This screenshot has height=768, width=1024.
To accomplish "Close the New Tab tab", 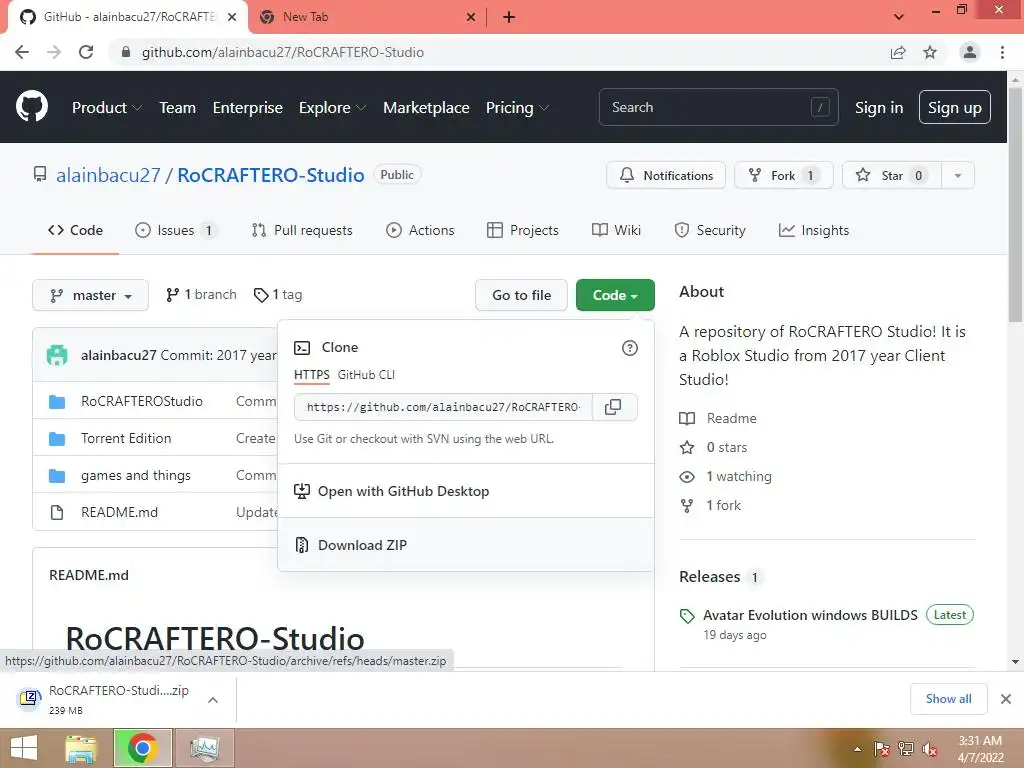I will pyautogui.click(x=471, y=17).
